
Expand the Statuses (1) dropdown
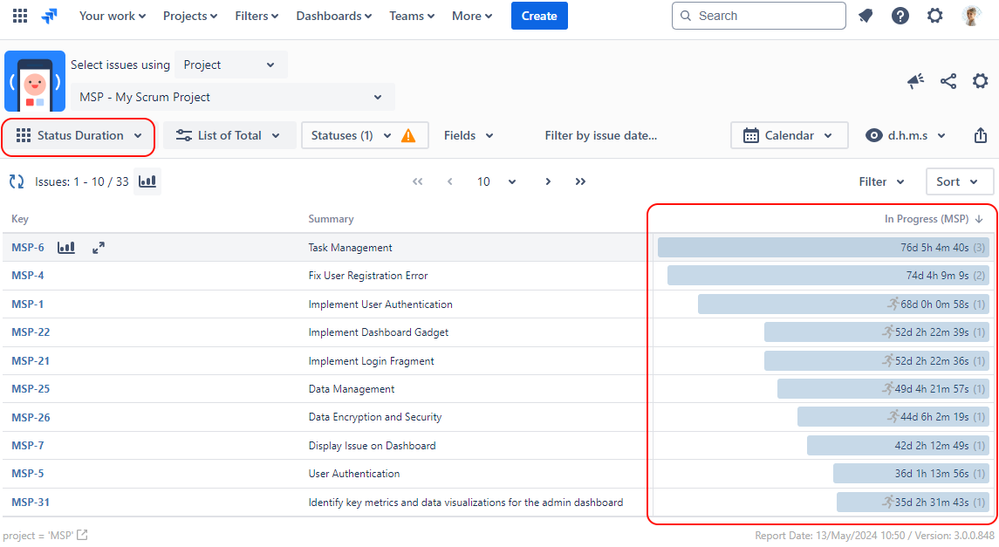(364, 136)
